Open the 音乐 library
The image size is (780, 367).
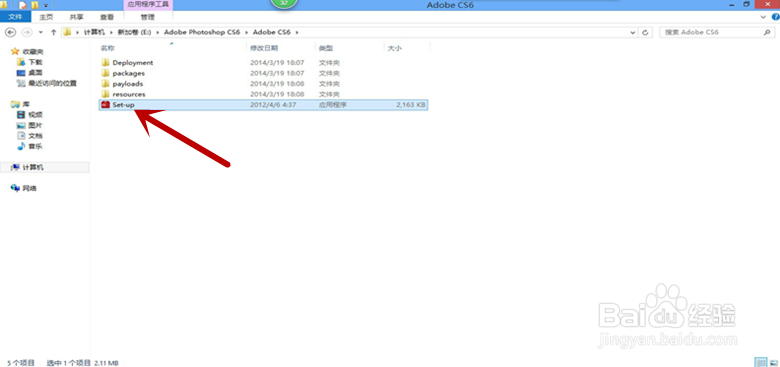pos(35,146)
